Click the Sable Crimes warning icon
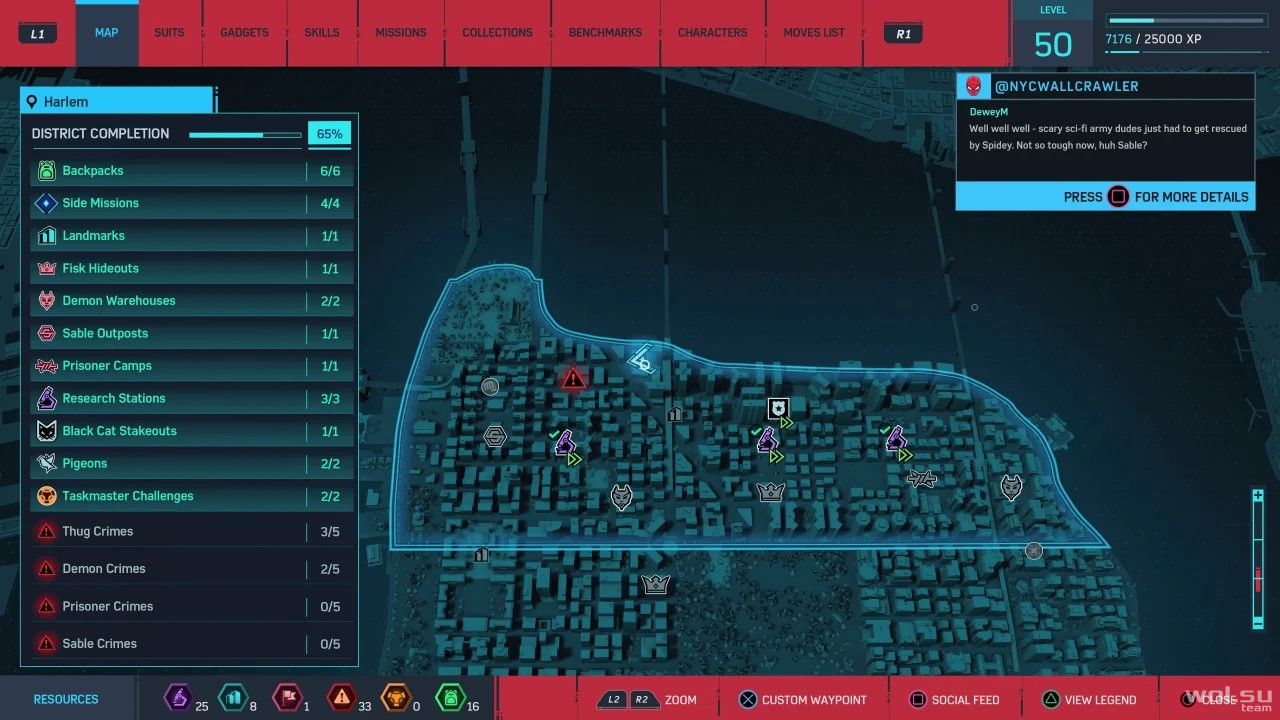The height and width of the screenshot is (720, 1280). (46, 643)
